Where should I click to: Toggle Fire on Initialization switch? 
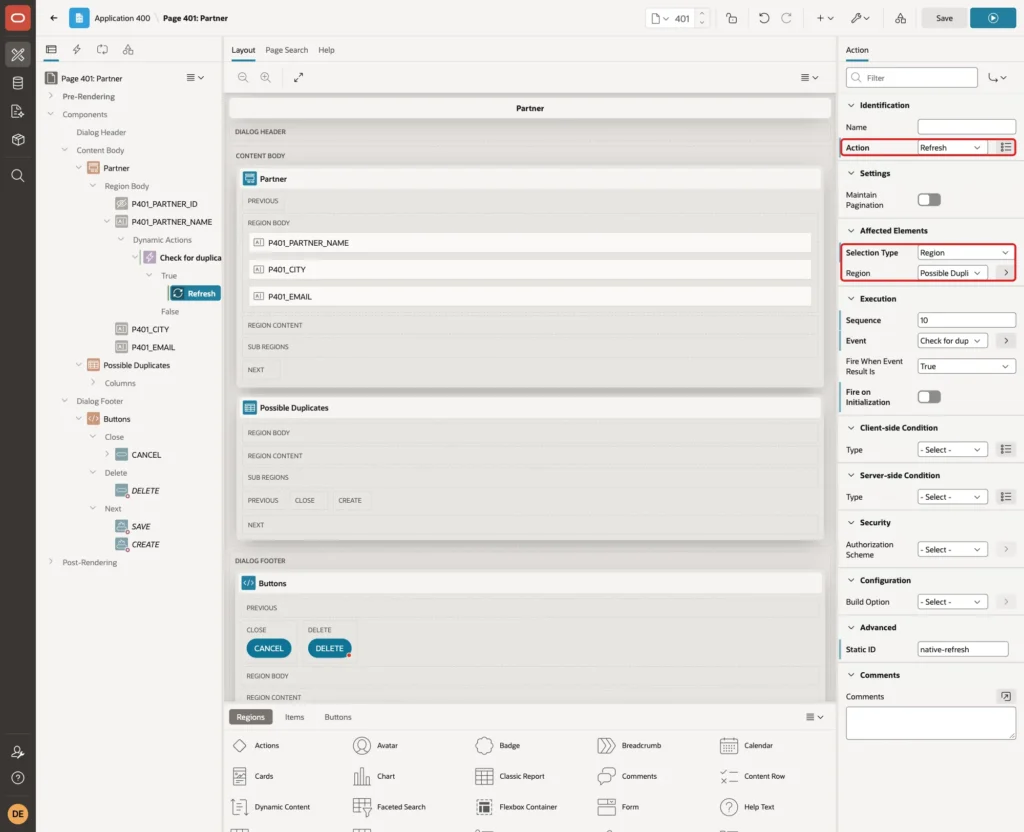click(x=929, y=397)
